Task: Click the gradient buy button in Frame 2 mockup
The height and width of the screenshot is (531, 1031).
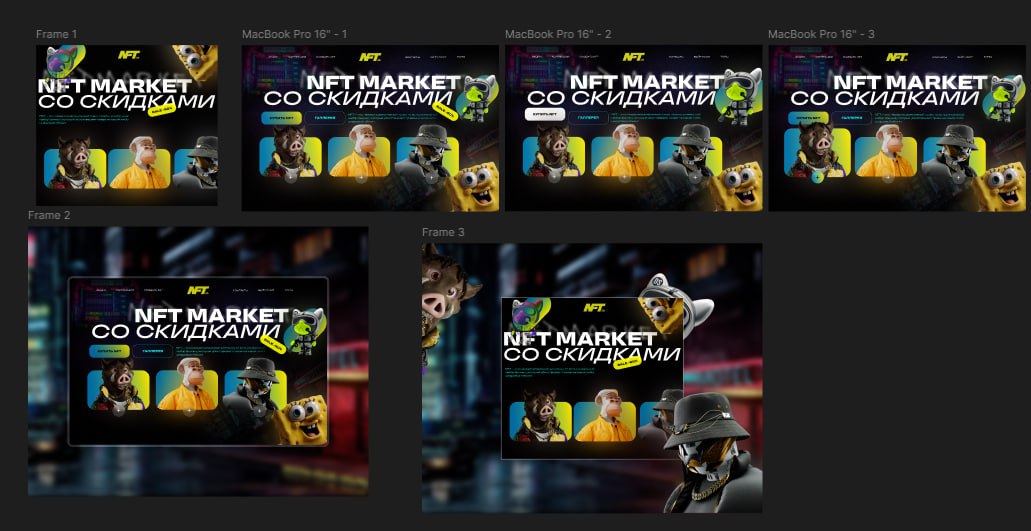Action: click(109, 351)
